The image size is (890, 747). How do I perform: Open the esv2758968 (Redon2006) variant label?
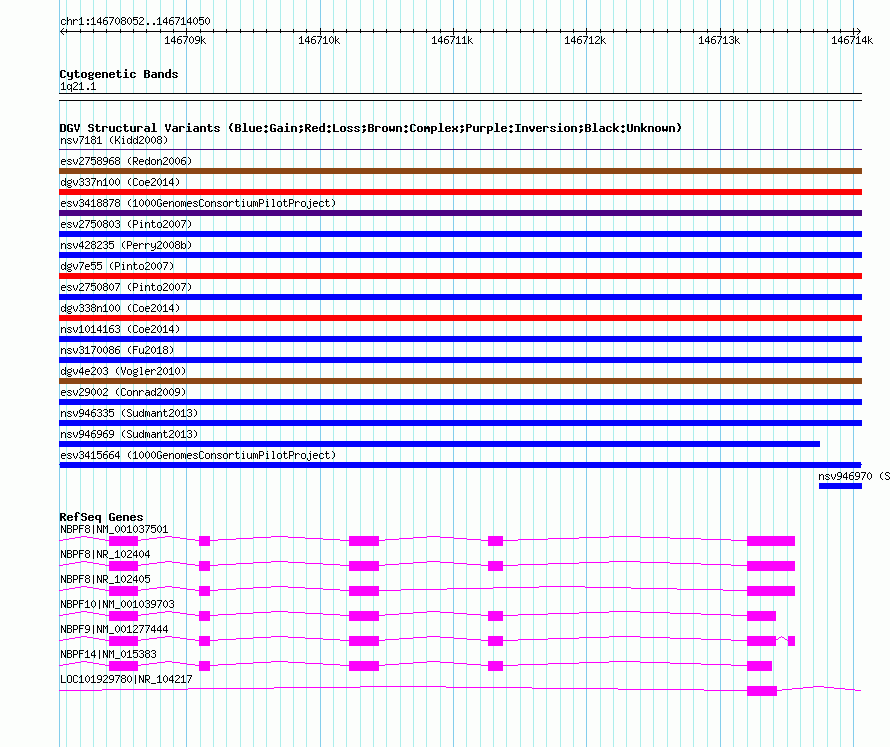click(126, 161)
